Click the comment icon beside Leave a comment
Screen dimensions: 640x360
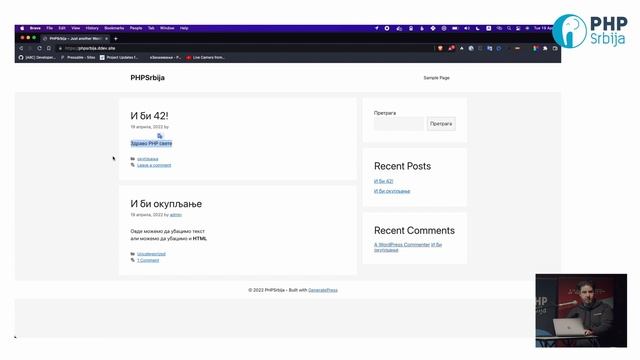coord(133,165)
